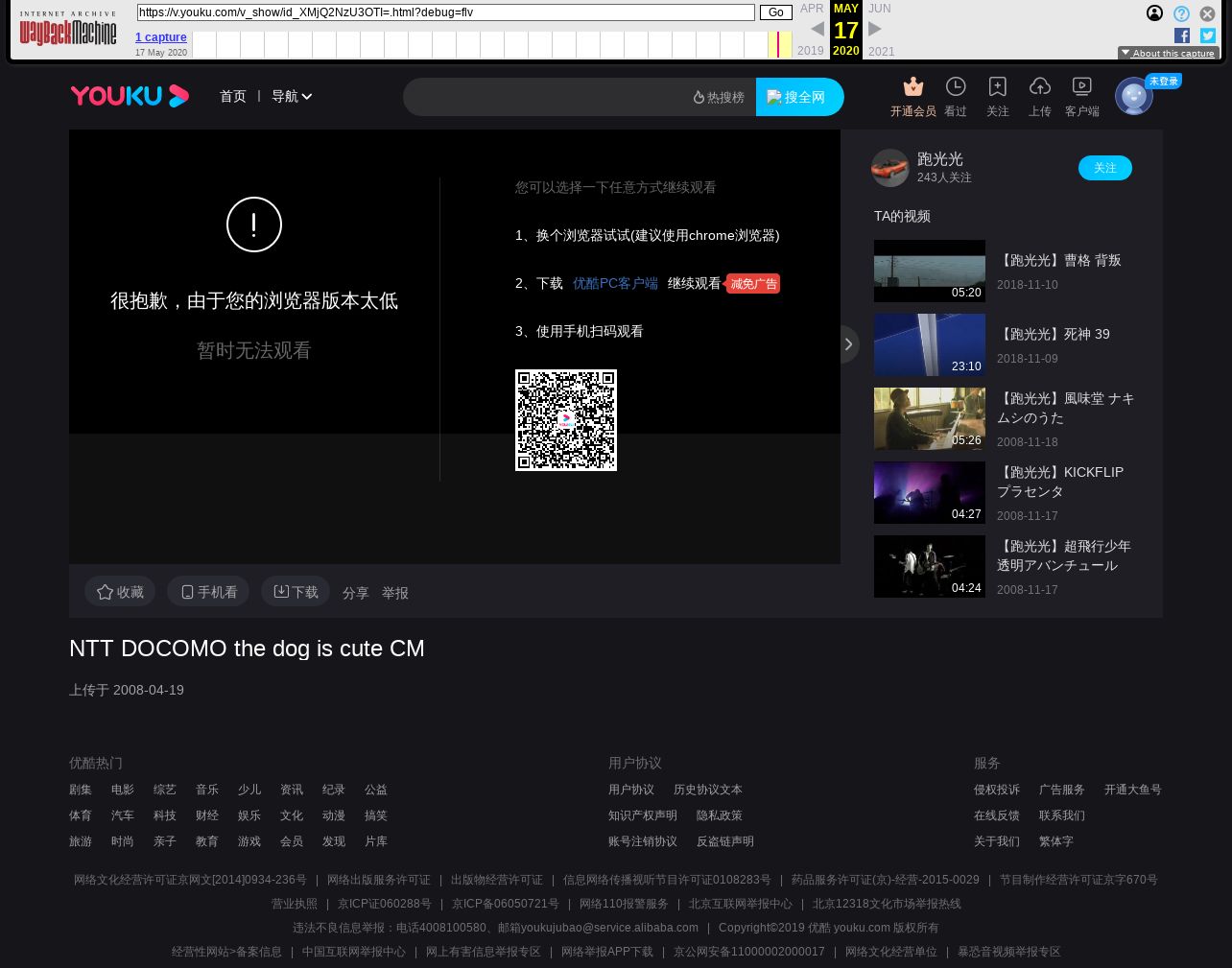Open the 游戏 category link
This screenshot has width=1232, height=968.
coord(249,841)
